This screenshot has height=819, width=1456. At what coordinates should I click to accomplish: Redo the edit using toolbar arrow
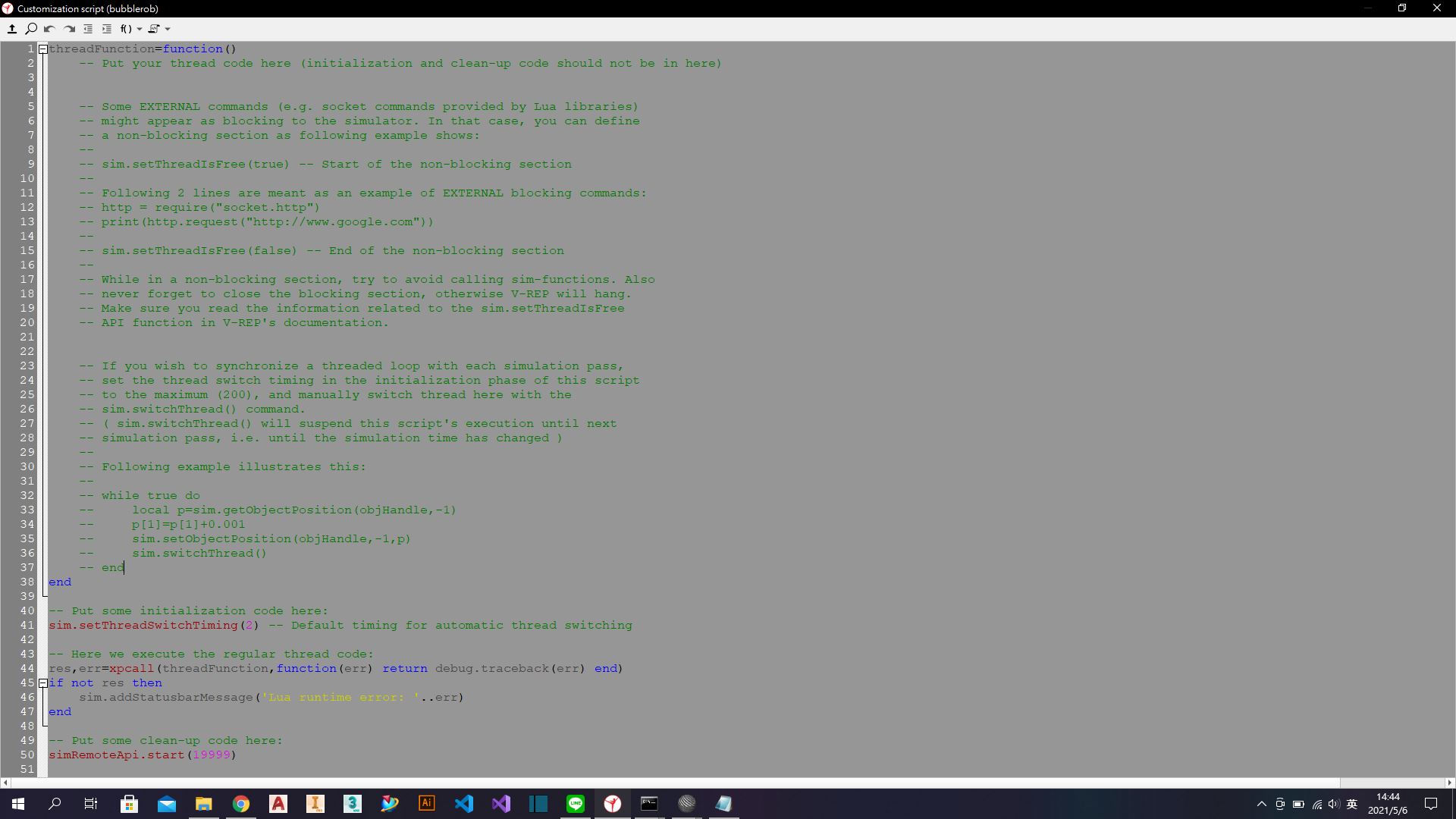[x=69, y=29]
